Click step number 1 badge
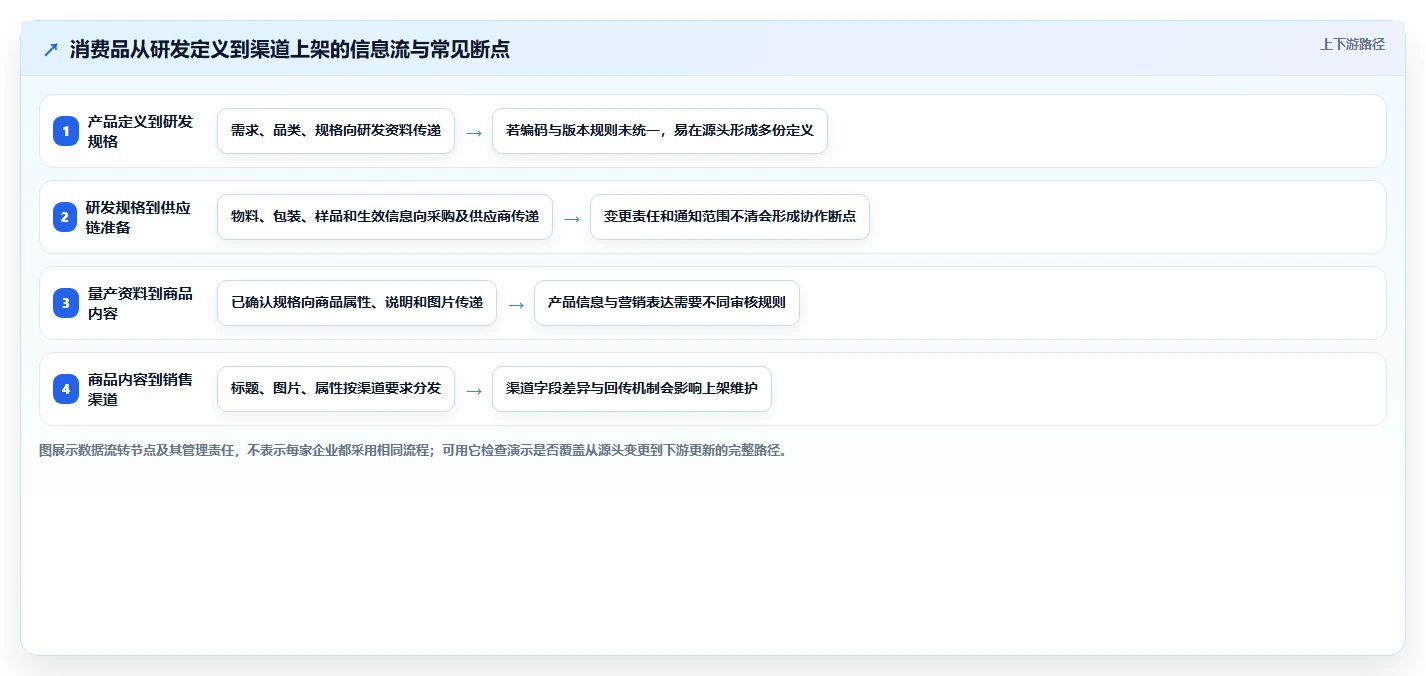The height and width of the screenshot is (676, 1426). coord(66,131)
